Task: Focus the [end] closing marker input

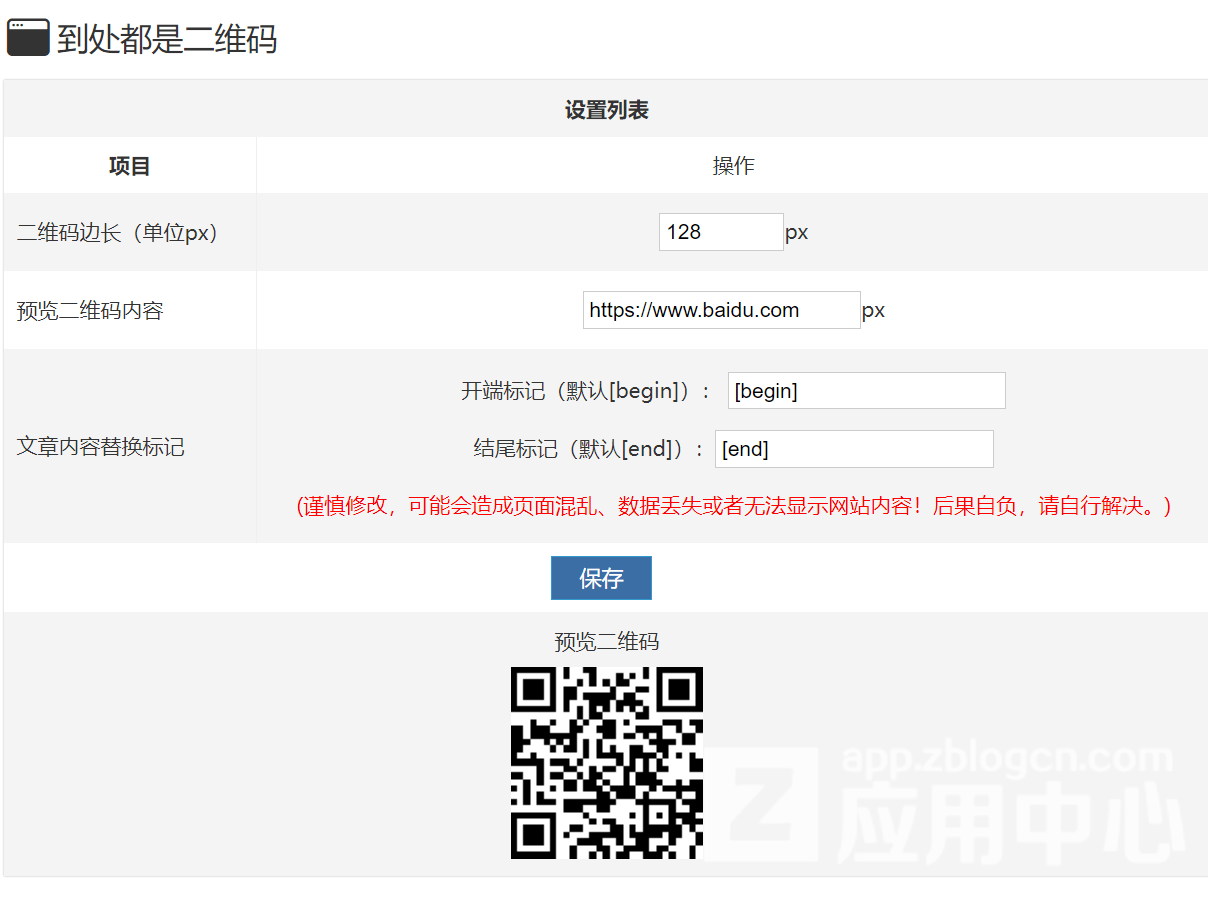Action: point(854,449)
